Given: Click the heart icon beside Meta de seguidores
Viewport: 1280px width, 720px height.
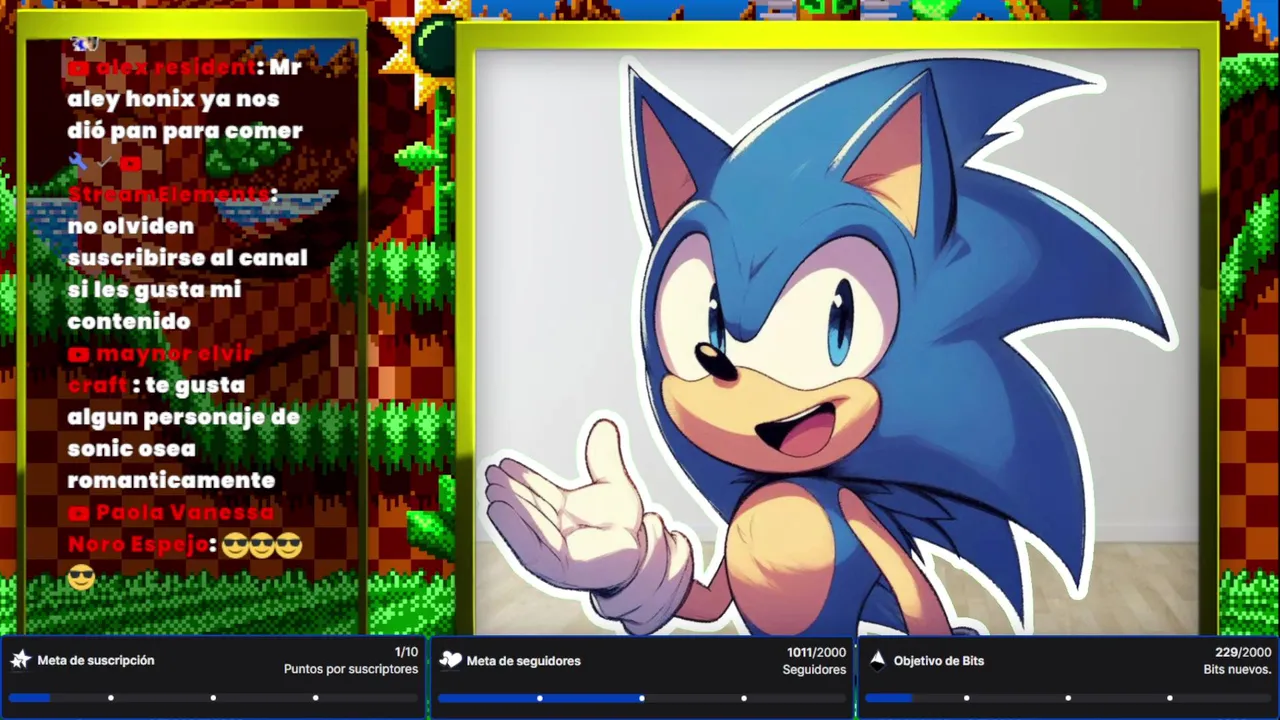Looking at the screenshot, I should click(450, 660).
